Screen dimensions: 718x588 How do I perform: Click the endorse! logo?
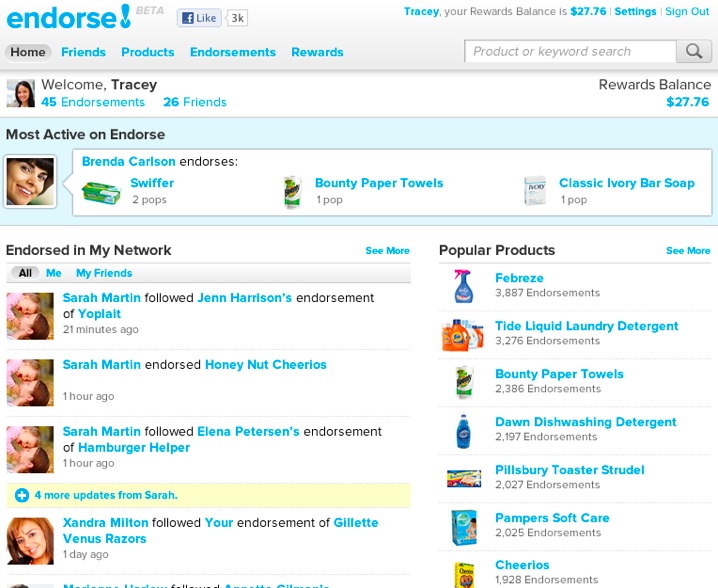69,17
